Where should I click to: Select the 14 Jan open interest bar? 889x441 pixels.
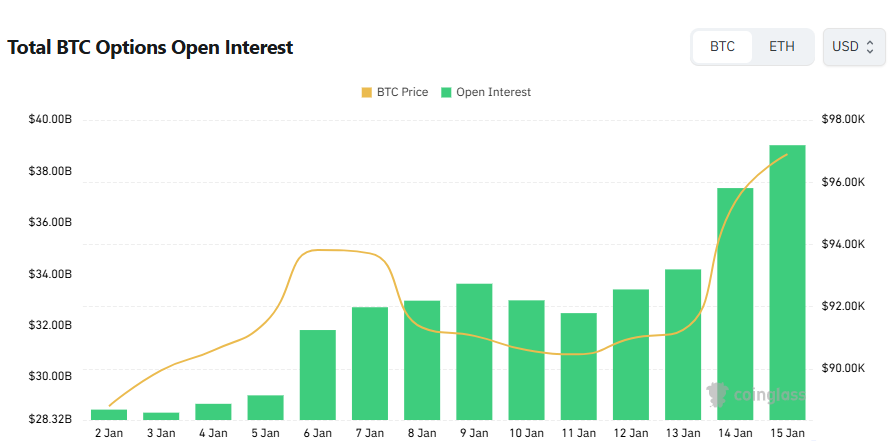[735, 303]
